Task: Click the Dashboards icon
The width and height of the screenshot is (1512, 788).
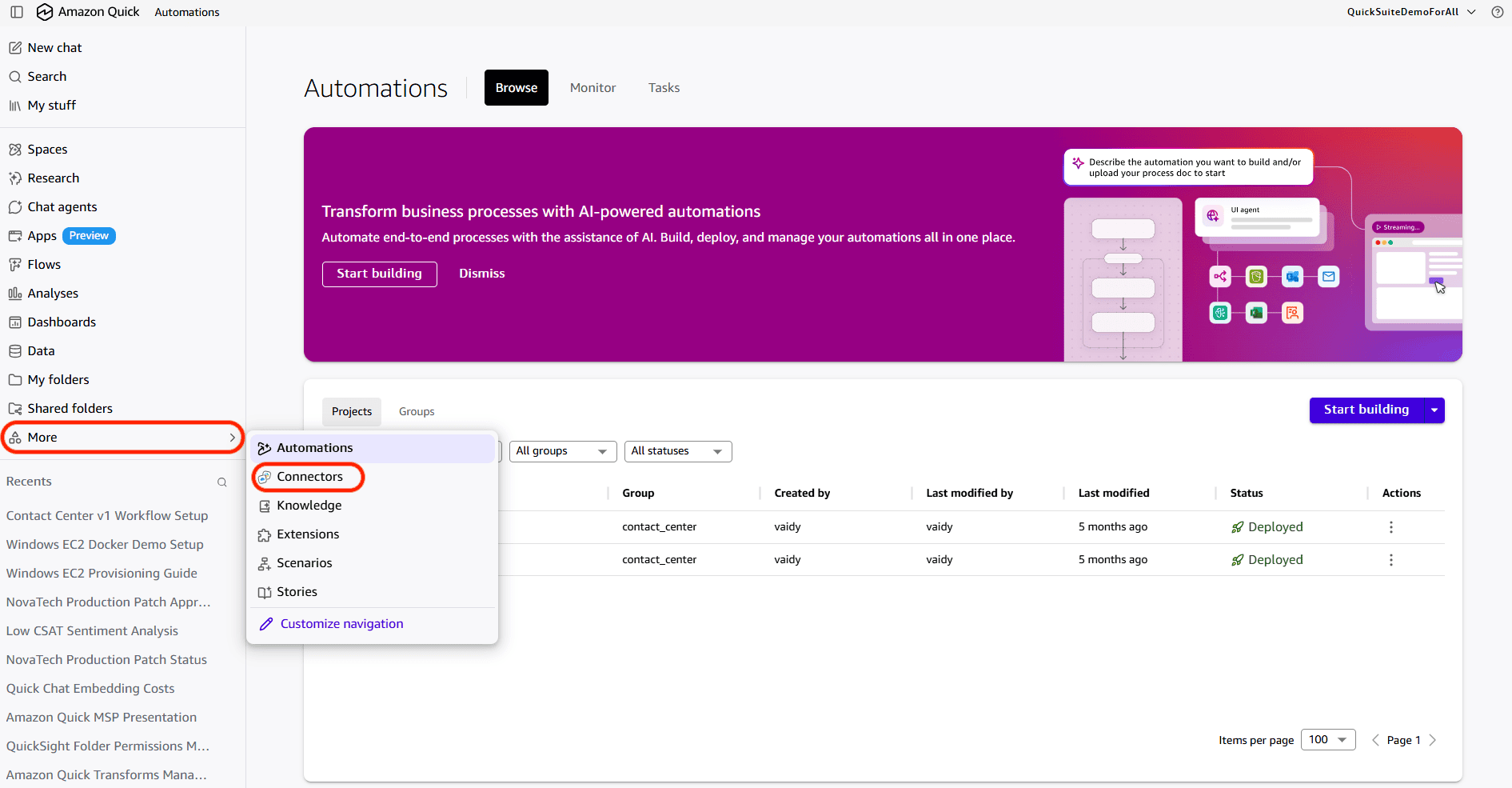Action: click(15, 322)
